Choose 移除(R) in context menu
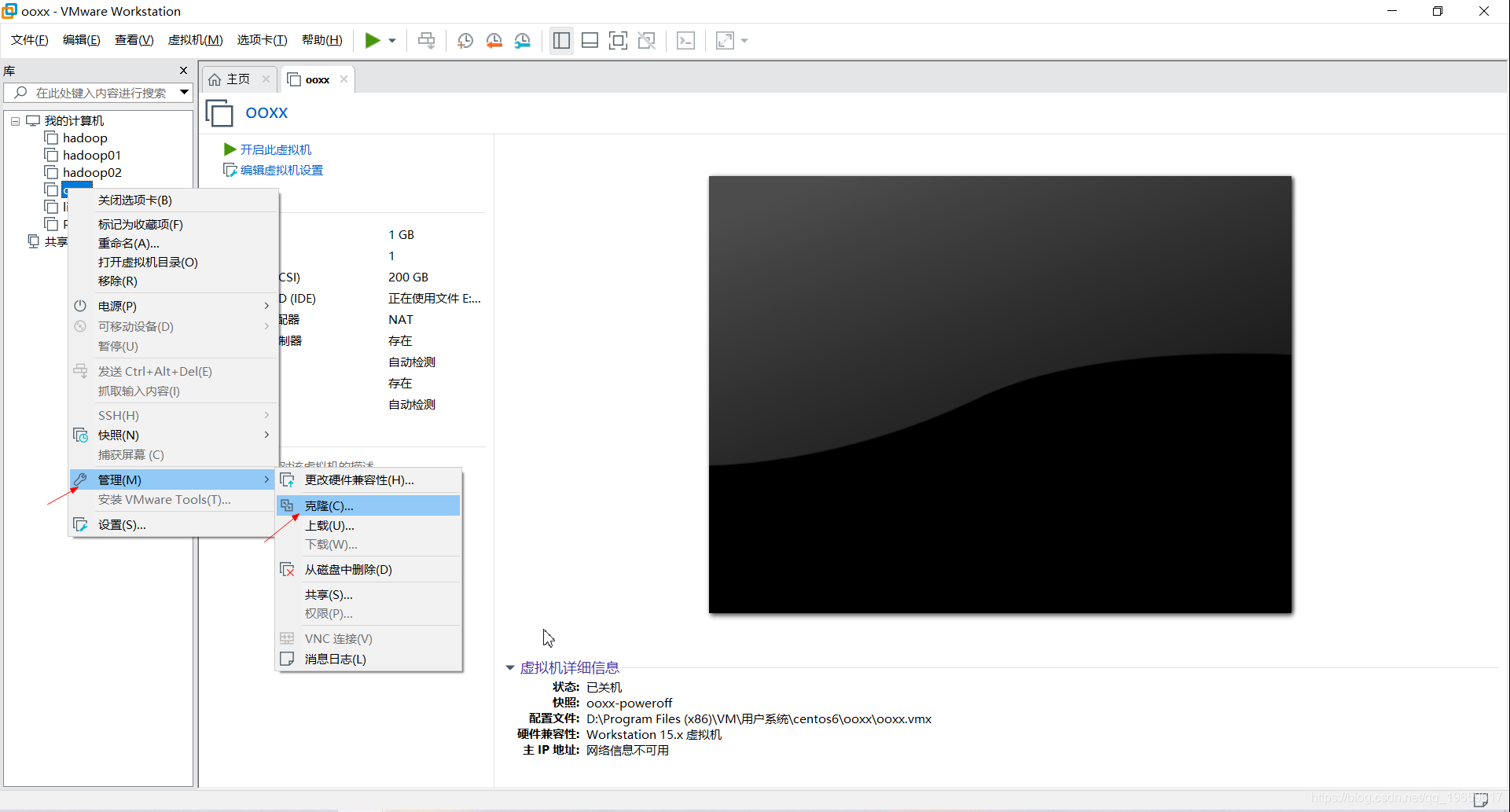 click(174, 281)
